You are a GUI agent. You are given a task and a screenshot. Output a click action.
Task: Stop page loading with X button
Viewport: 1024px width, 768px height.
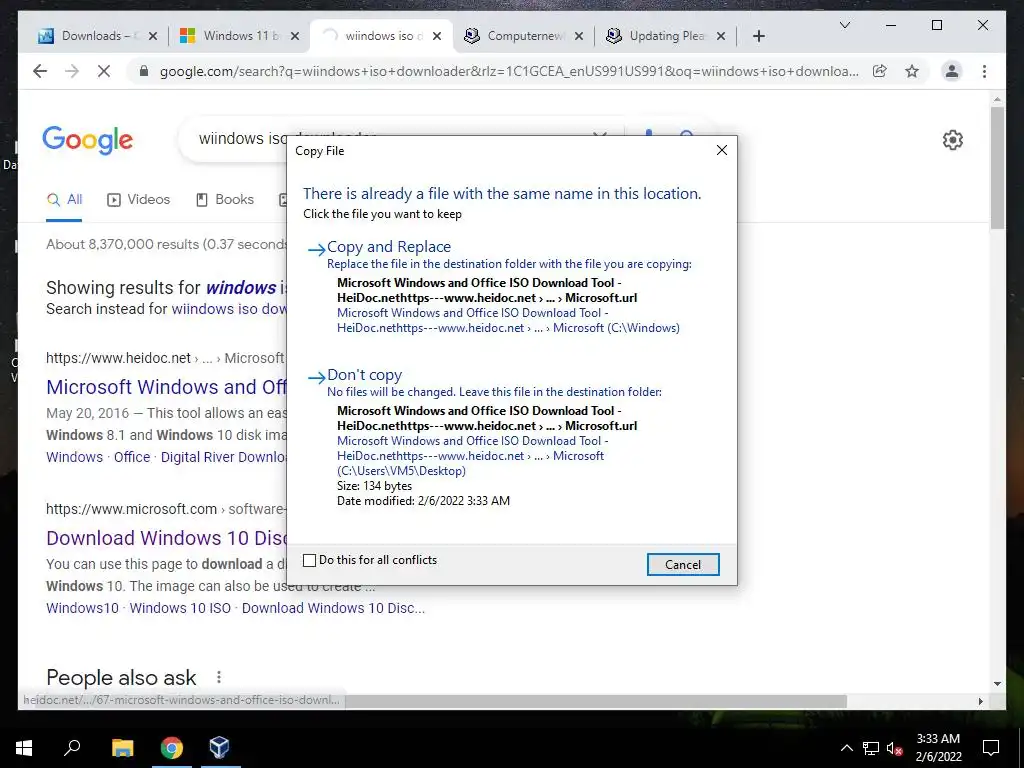(x=104, y=71)
